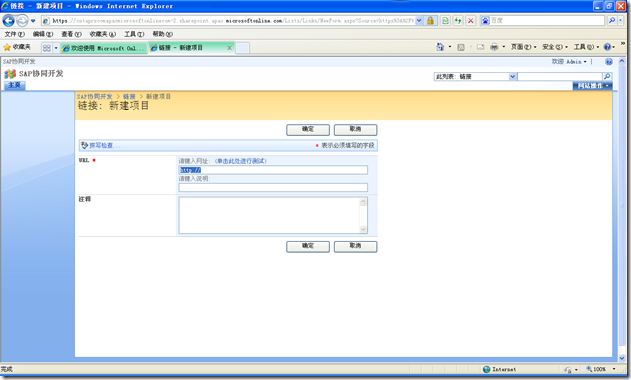The image size is (631, 380).
Task: Click the notes text area scroll down arrow
Action: coord(363,229)
